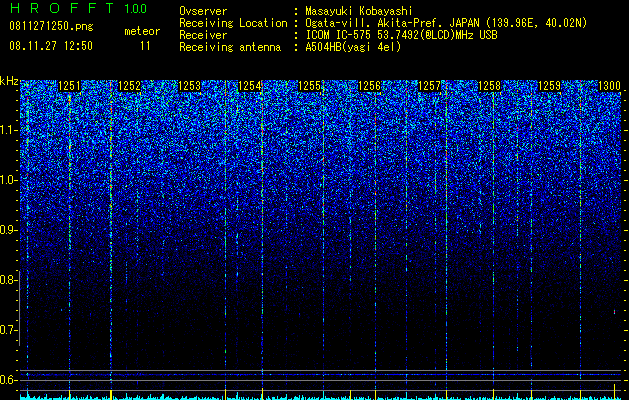Viewport: 629px width, 400px height.
Task: Click the 1.0 frequency axis label
Action: [9, 180]
